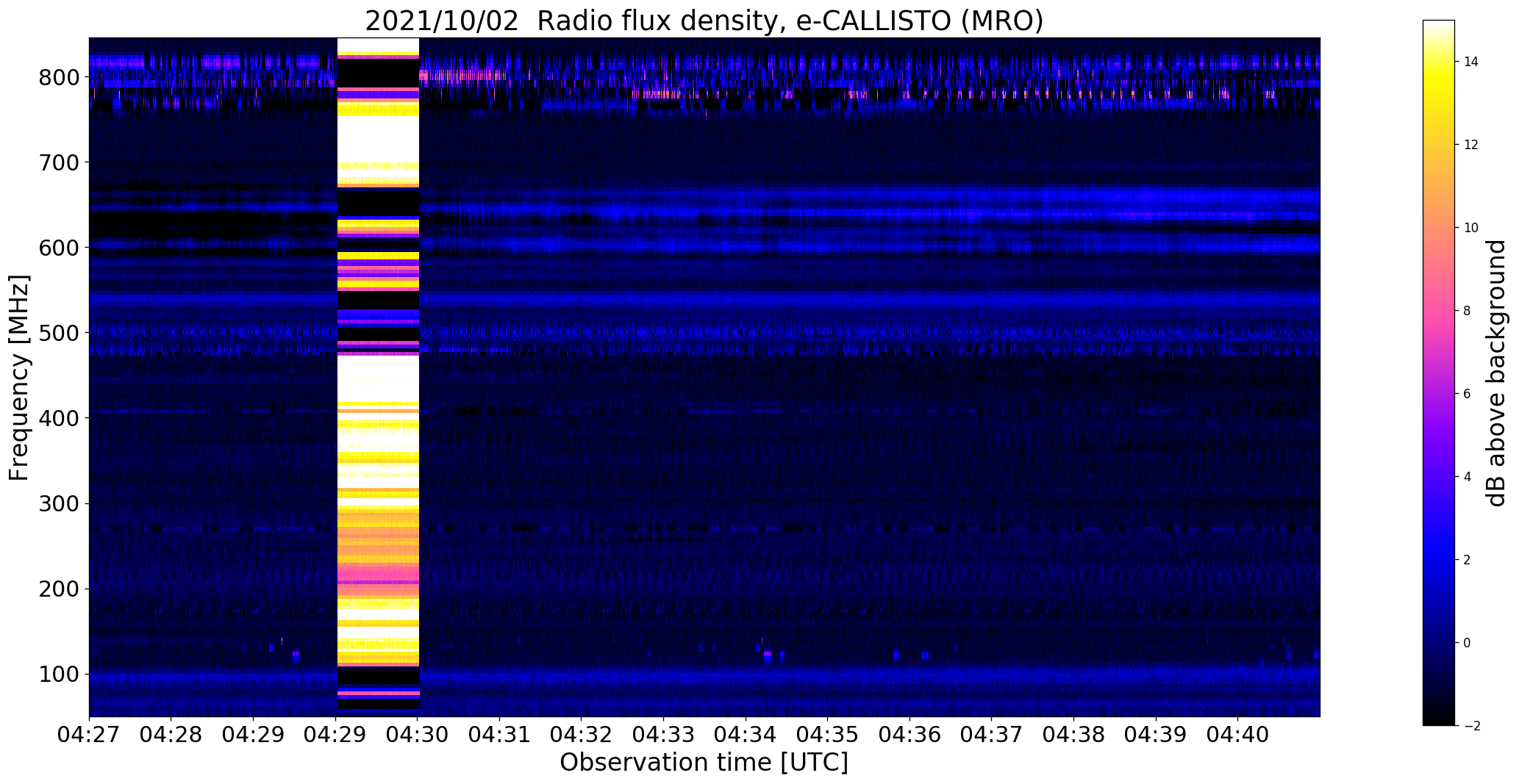Image resolution: width=1519 pixels, height=784 pixels.
Task: Click the 04:33 time tick label
Action: (664, 735)
